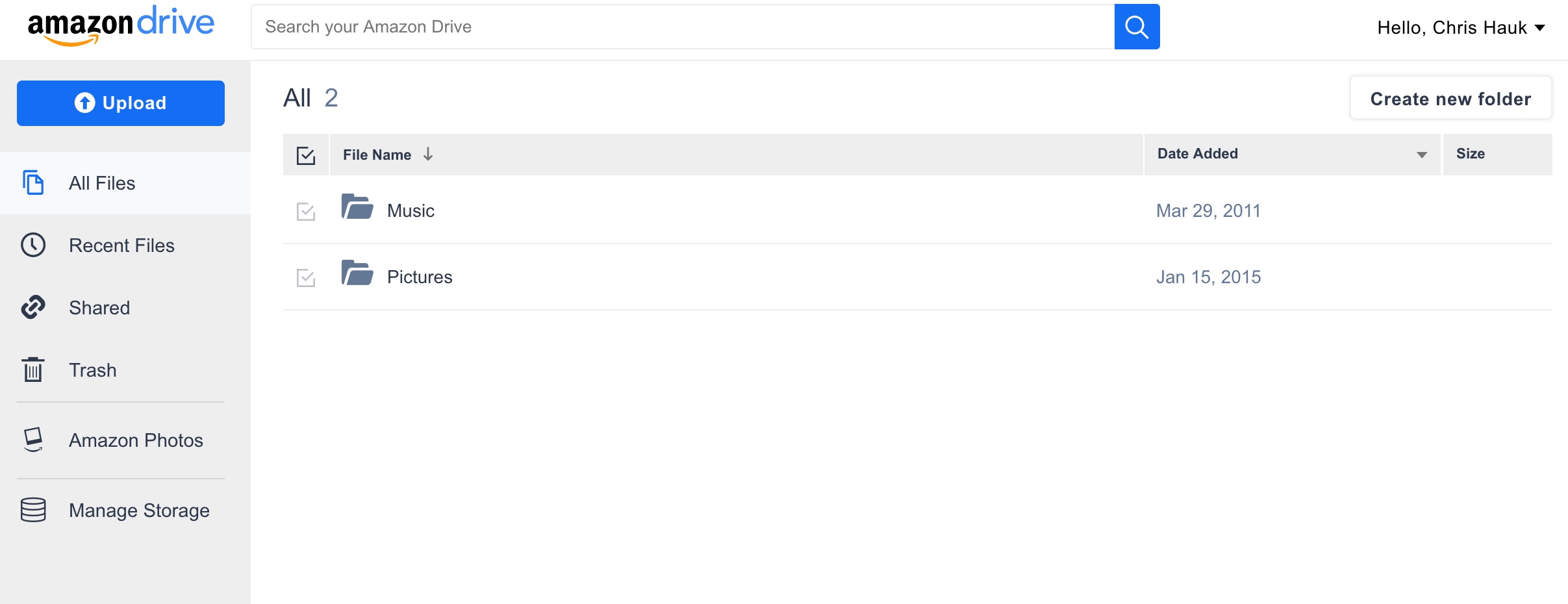The height and width of the screenshot is (604, 1568).
Task: Open the Music folder icon
Action: pos(357,207)
